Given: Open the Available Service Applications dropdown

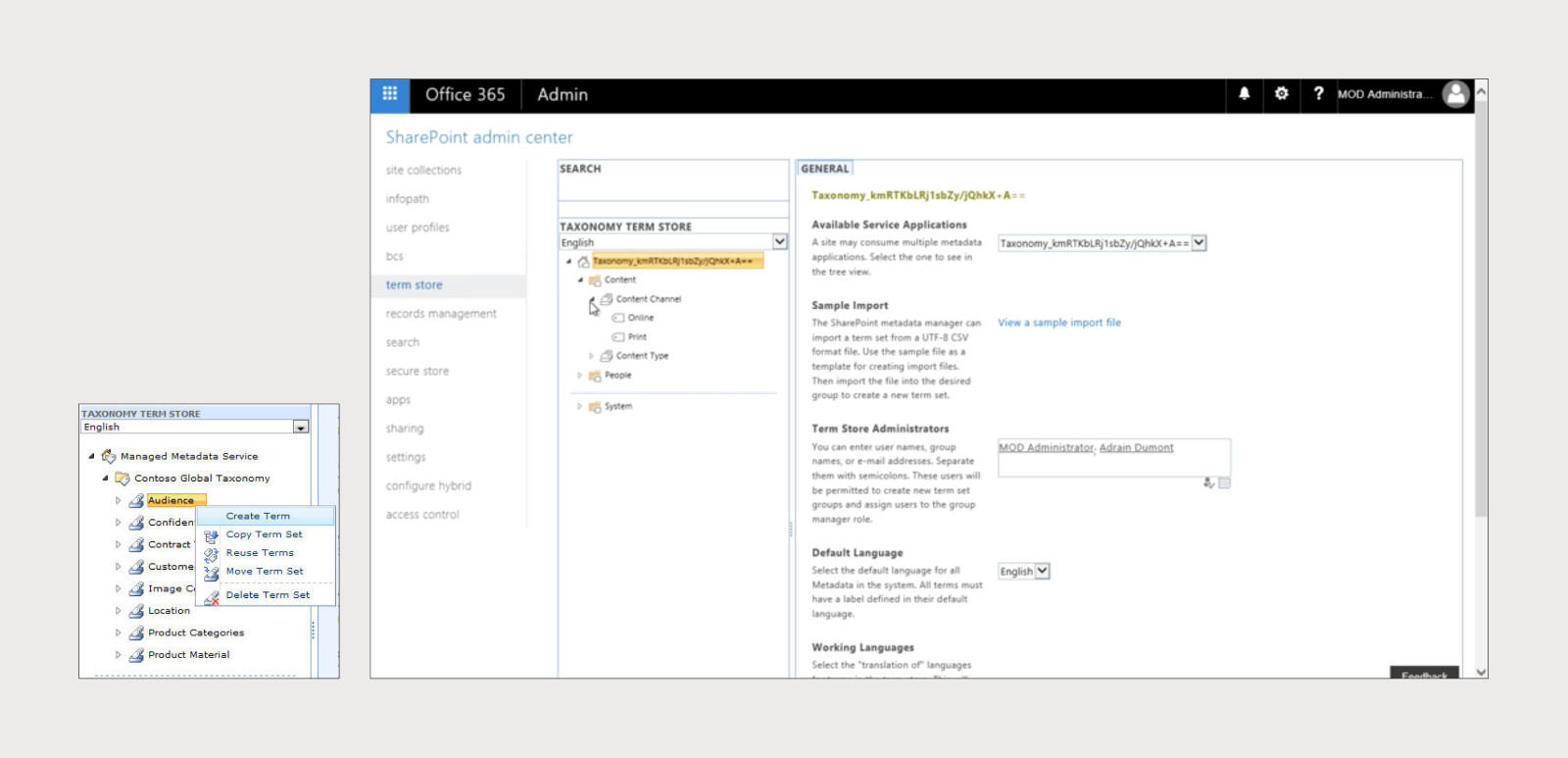Looking at the screenshot, I should (x=1200, y=243).
